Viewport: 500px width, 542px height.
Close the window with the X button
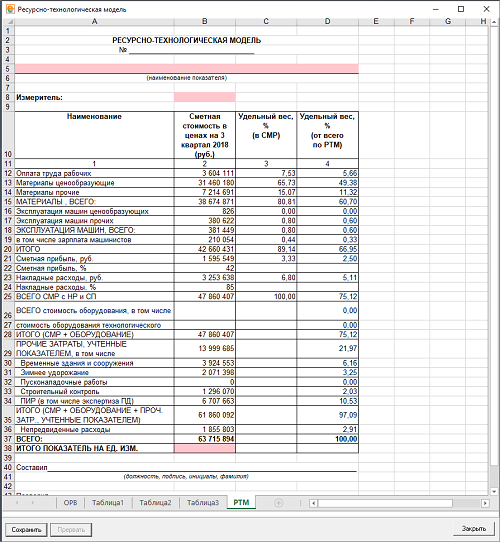tap(486, 9)
